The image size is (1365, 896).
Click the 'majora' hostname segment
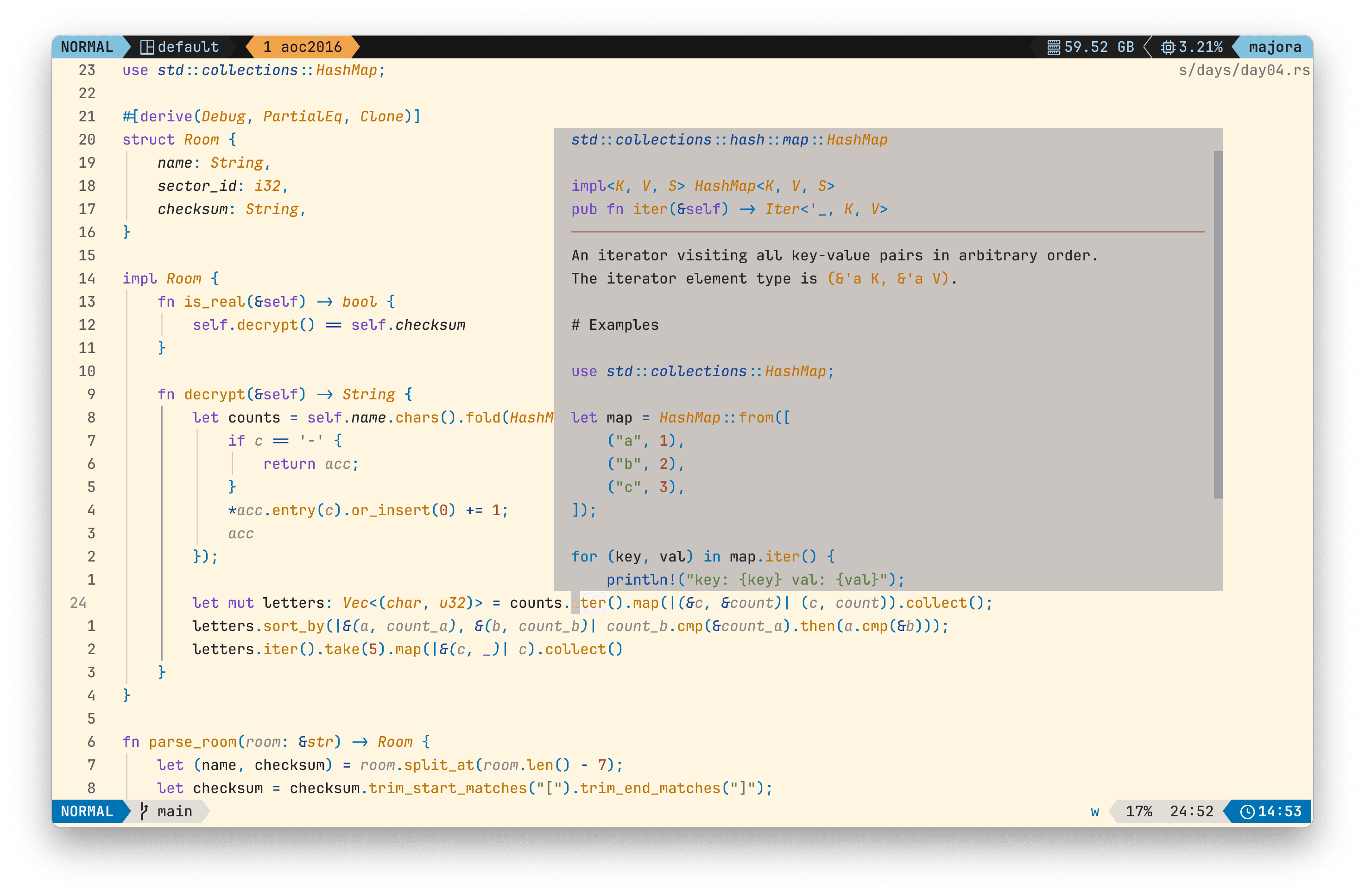(x=1275, y=47)
